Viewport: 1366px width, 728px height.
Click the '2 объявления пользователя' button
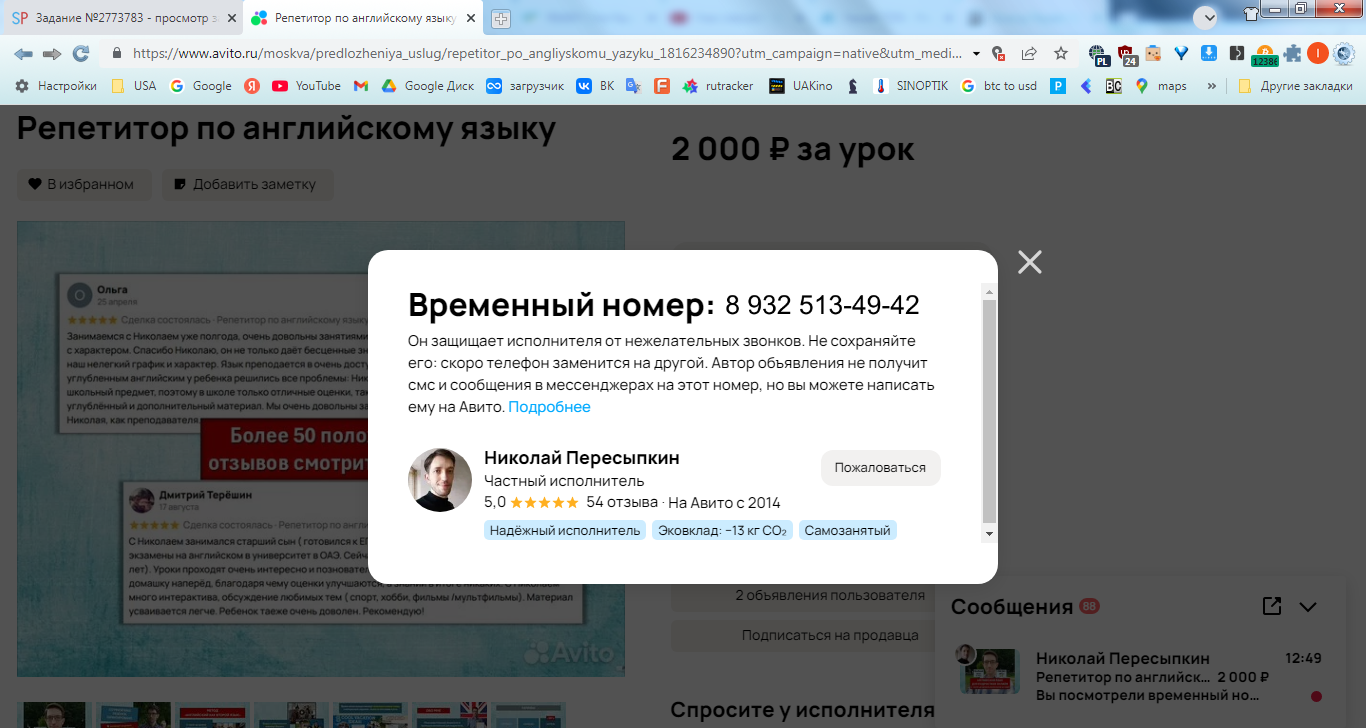tap(801, 595)
